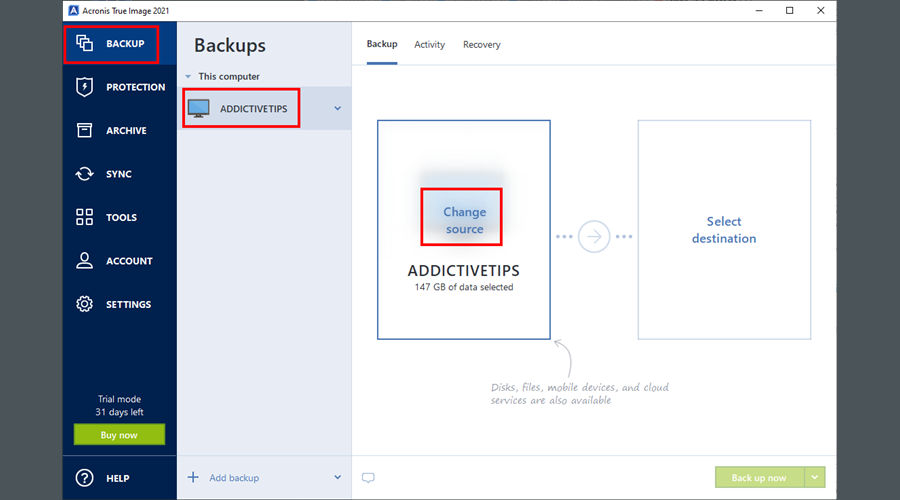Switch to the Activity tab
The image size is (900, 500).
coord(430,45)
